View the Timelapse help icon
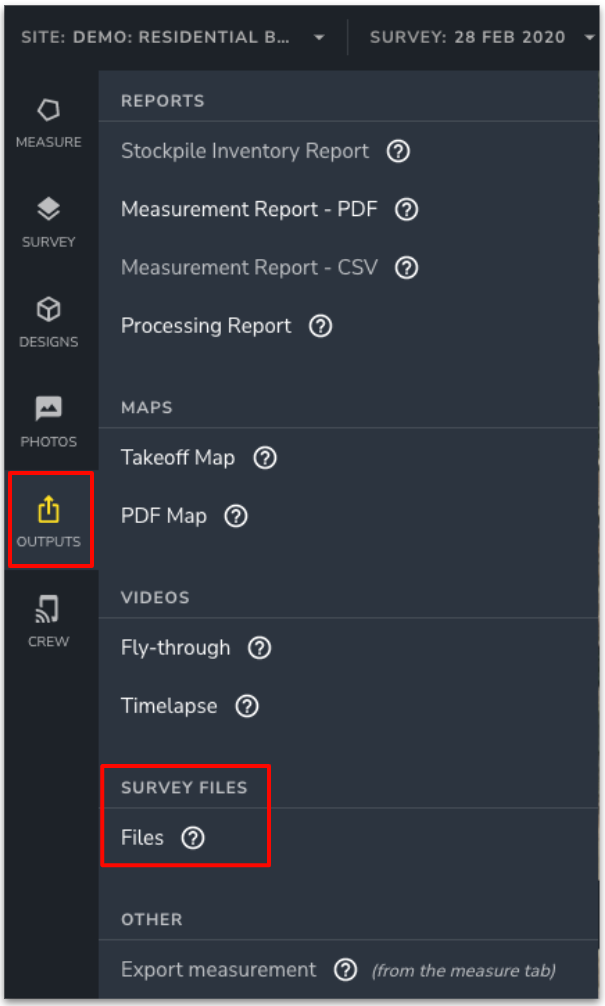 tap(246, 706)
